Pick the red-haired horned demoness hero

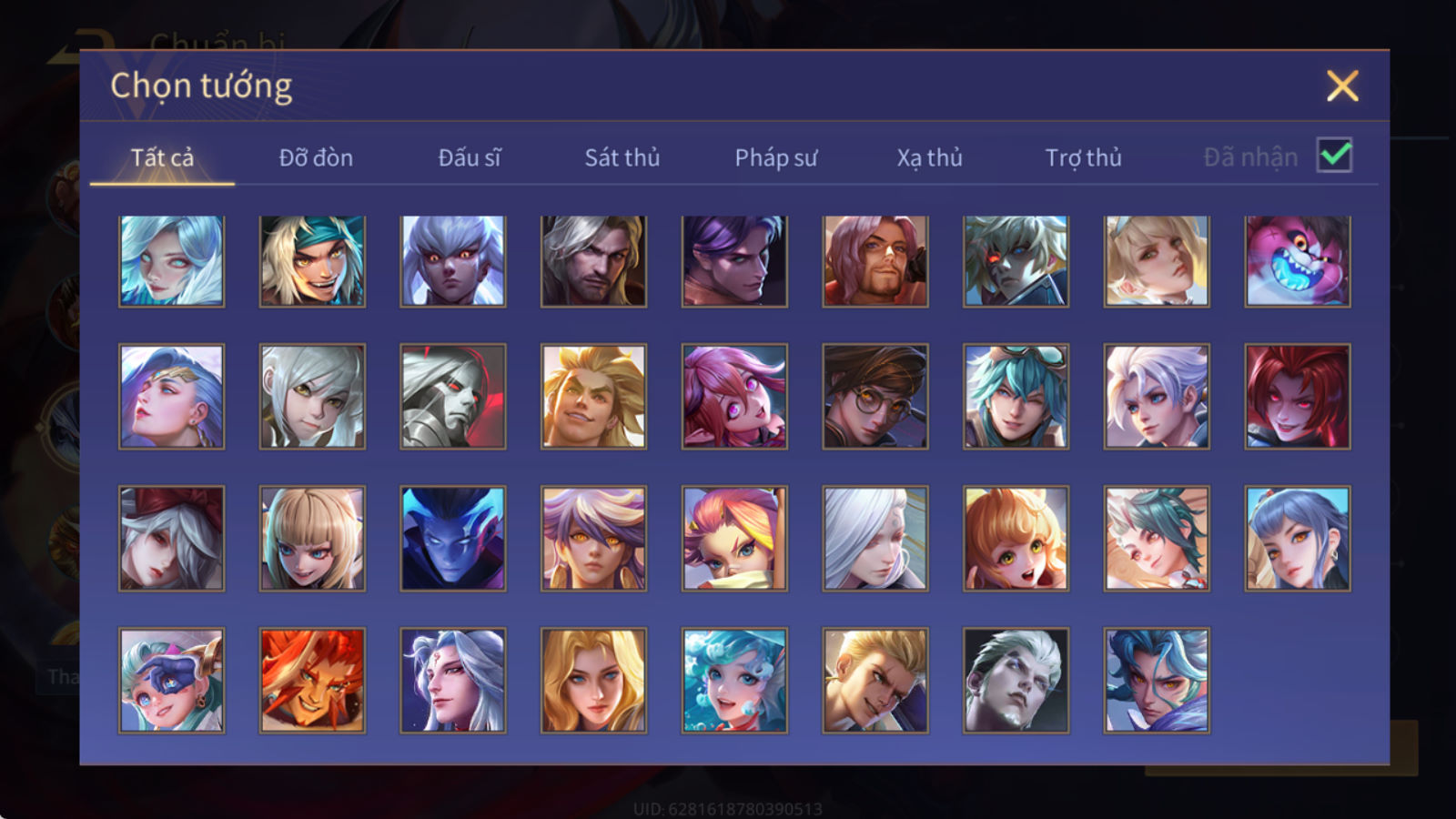click(1298, 396)
